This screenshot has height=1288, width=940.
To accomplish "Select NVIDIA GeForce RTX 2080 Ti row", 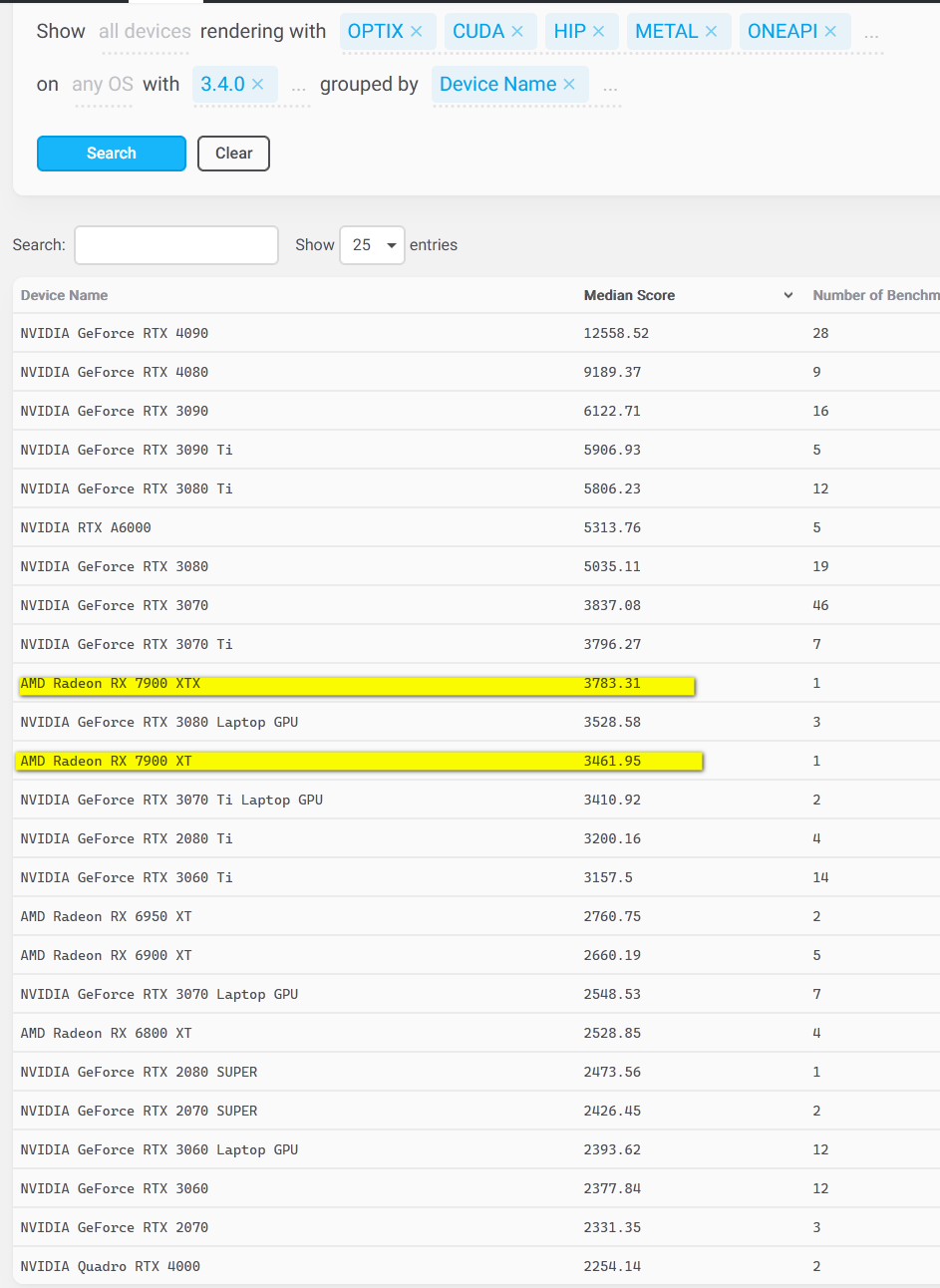I will [x=127, y=838].
